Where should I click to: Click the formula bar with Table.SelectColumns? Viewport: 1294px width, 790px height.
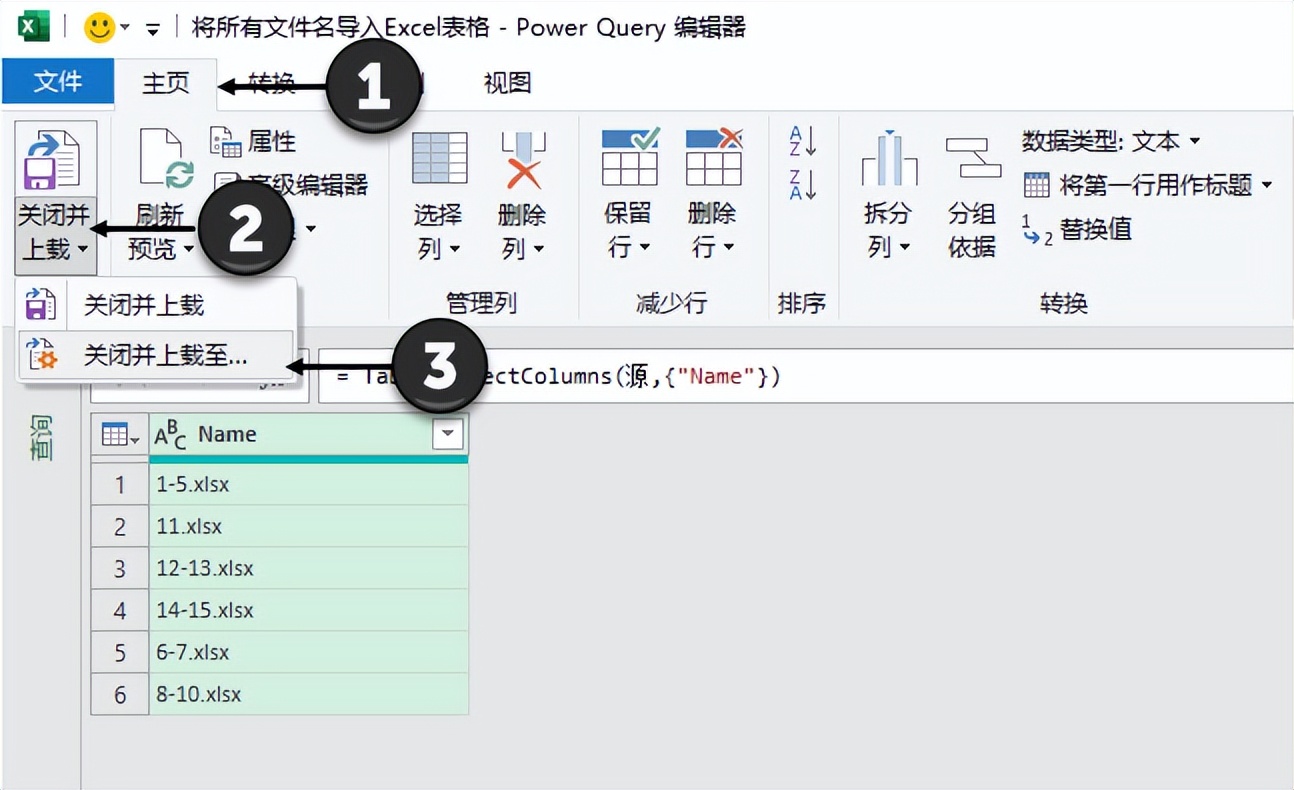(x=806, y=376)
